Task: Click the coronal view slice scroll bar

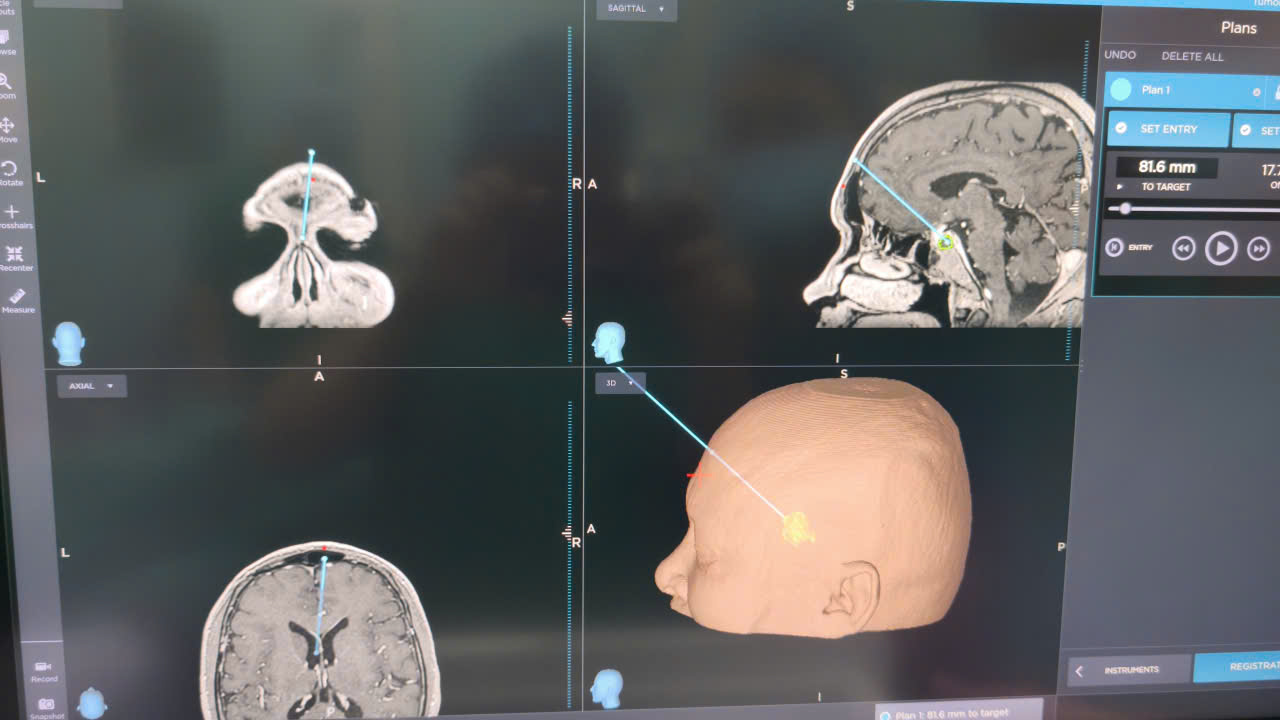Action: (570, 195)
